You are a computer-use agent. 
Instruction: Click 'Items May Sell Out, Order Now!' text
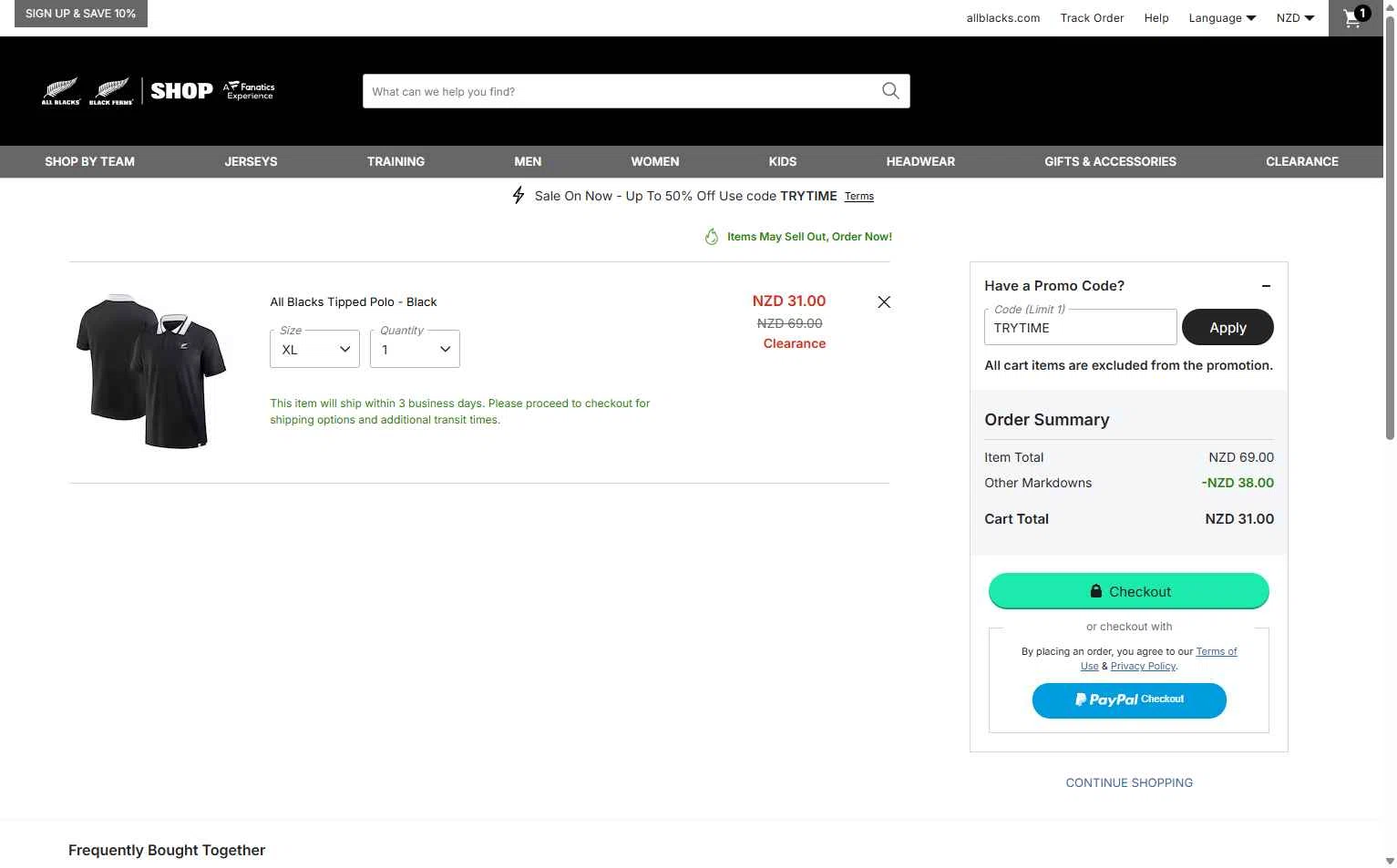pyautogui.click(x=809, y=237)
